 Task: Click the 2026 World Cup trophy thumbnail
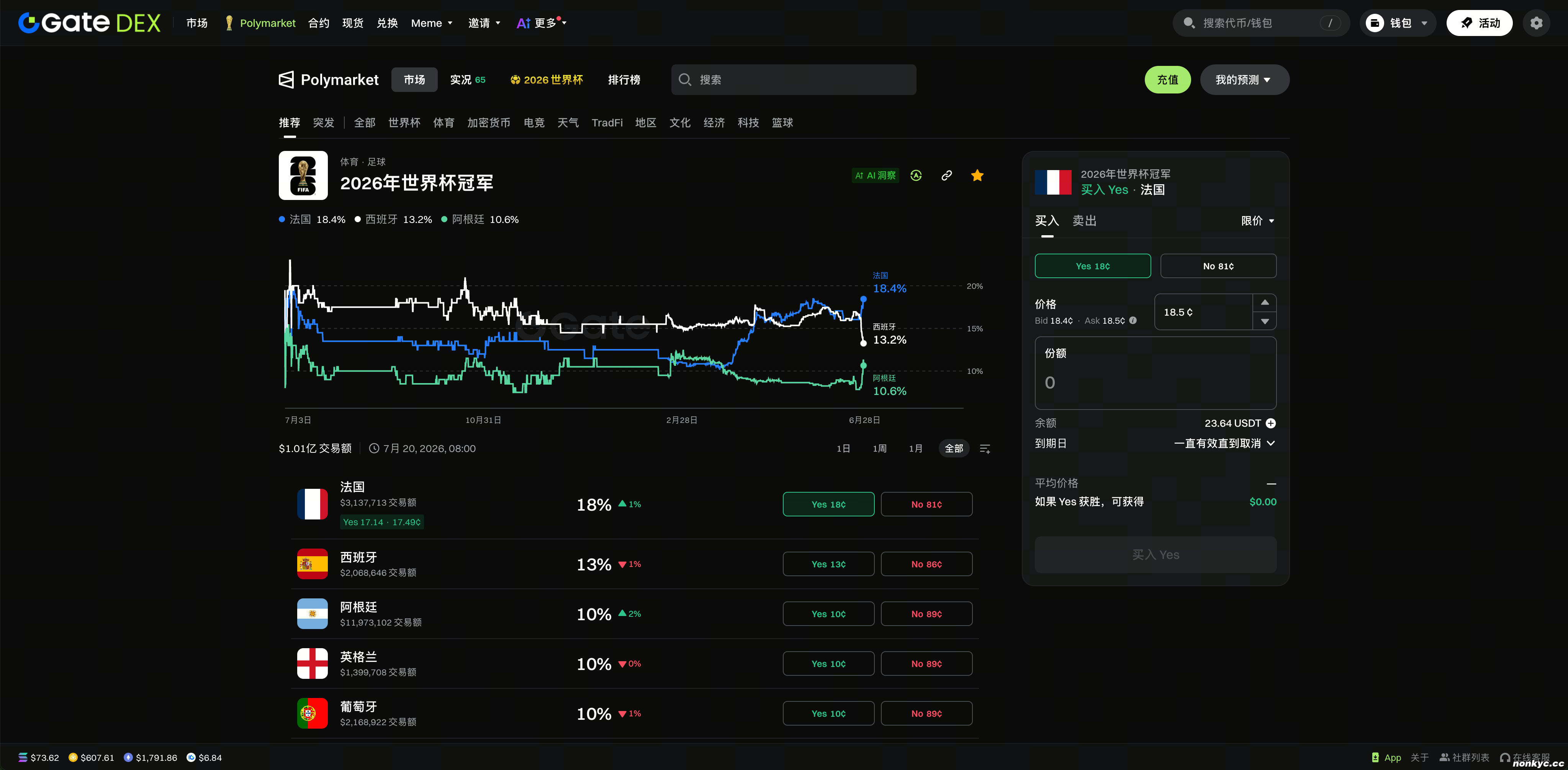pos(303,175)
